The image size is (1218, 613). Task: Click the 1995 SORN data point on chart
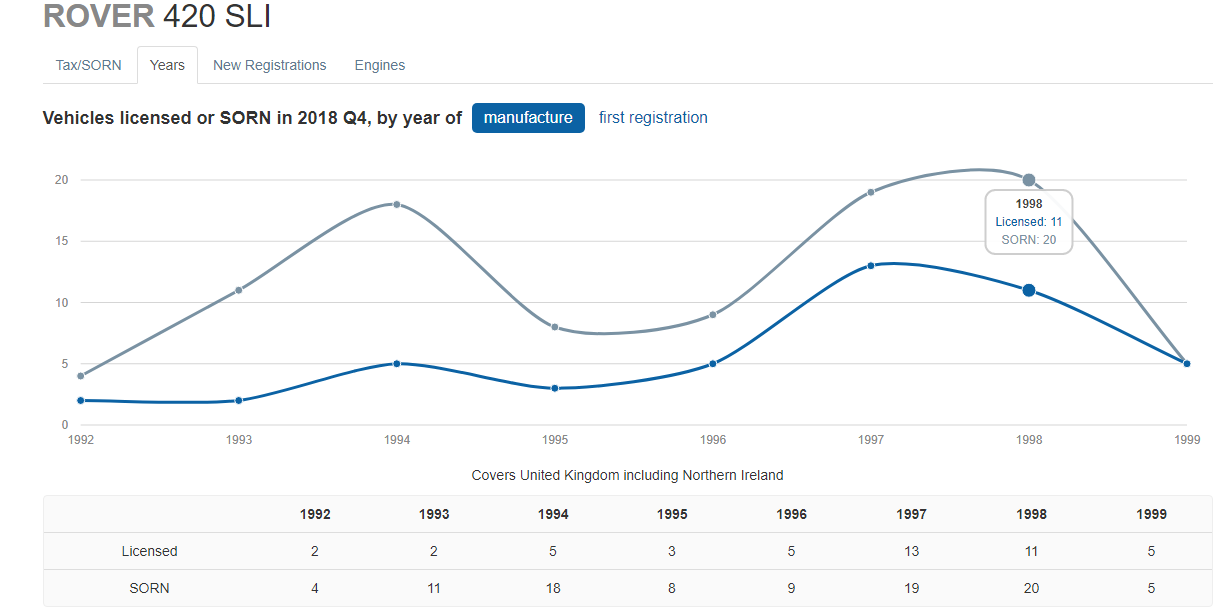[555, 327]
